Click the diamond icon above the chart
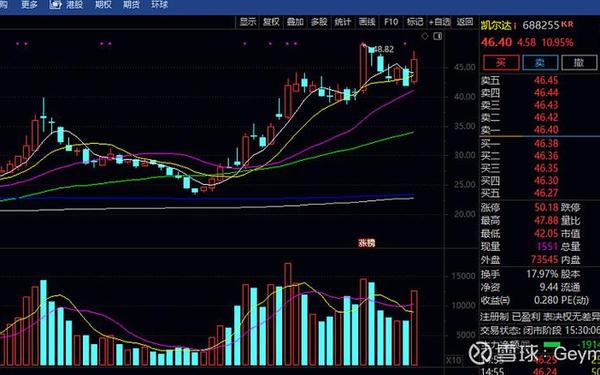600x375 pixels. (425, 36)
